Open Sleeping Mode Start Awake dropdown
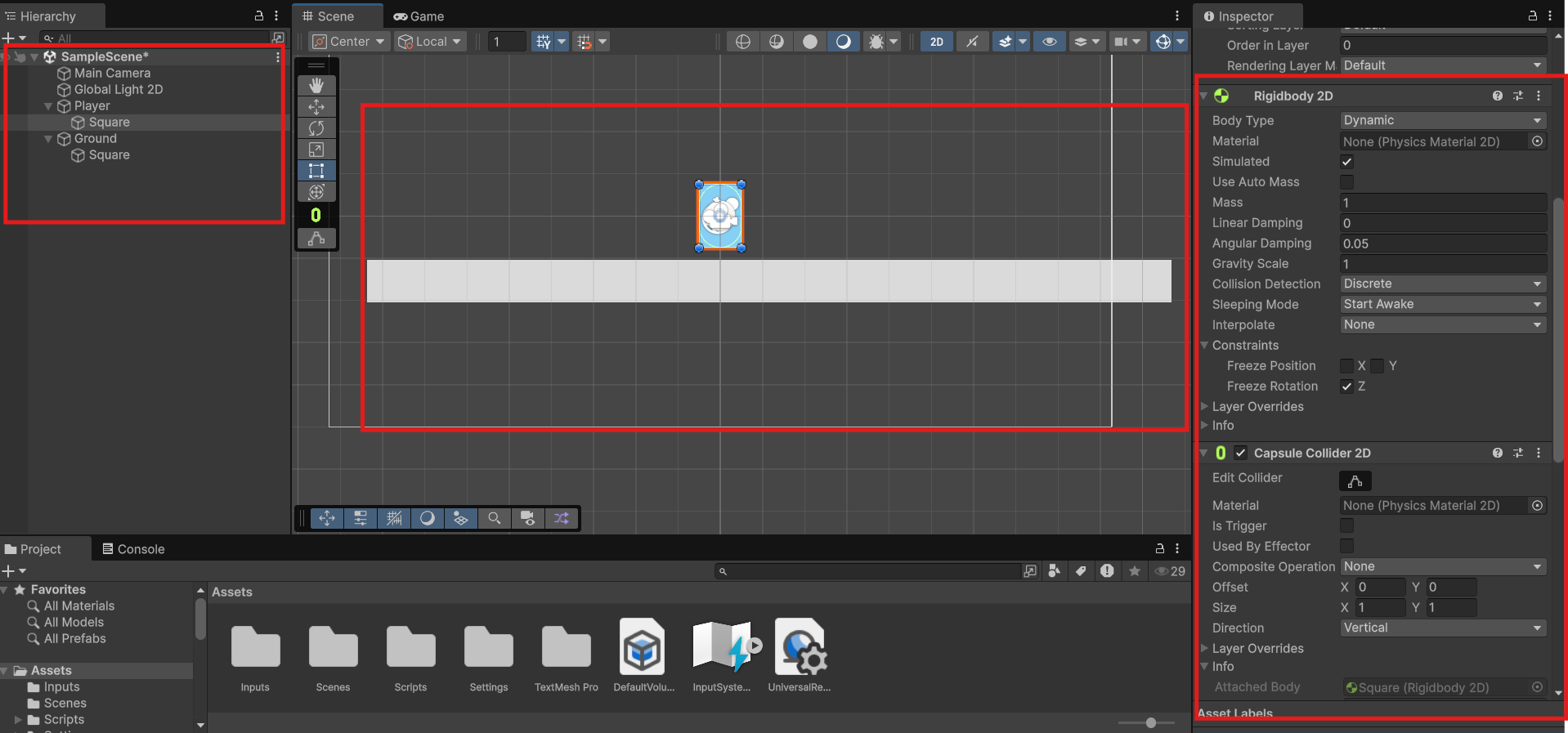Viewport: 1568px width, 733px height. pos(1443,304)
